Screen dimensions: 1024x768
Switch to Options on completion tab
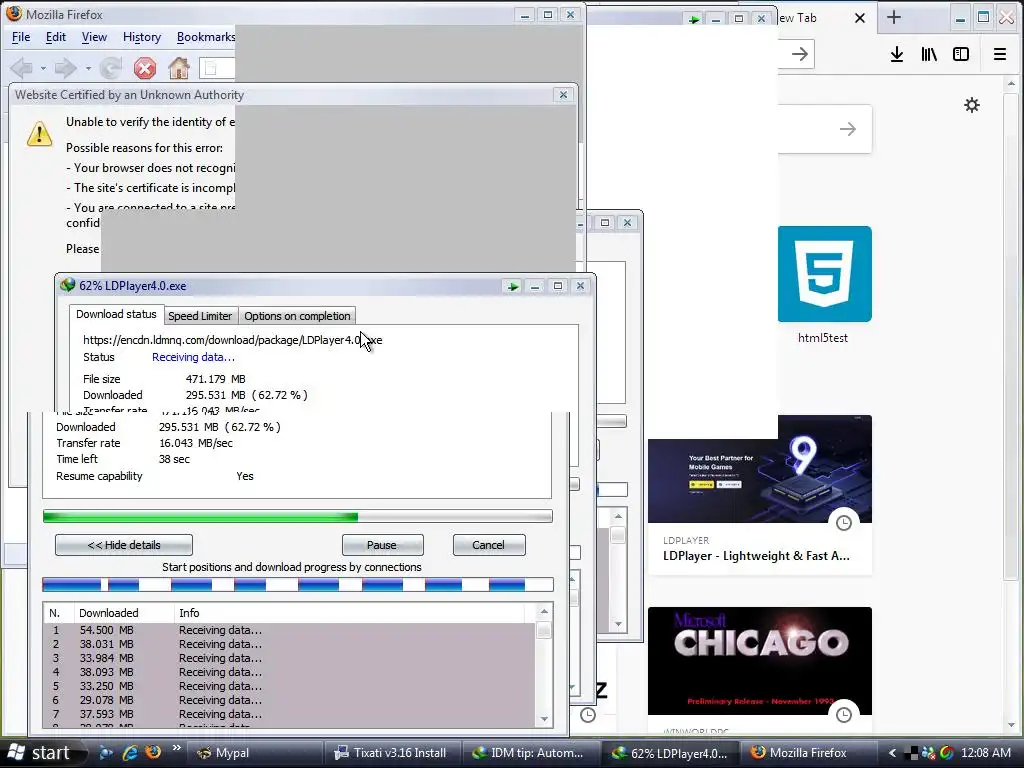pyautogui.click(x=297, y=316)
